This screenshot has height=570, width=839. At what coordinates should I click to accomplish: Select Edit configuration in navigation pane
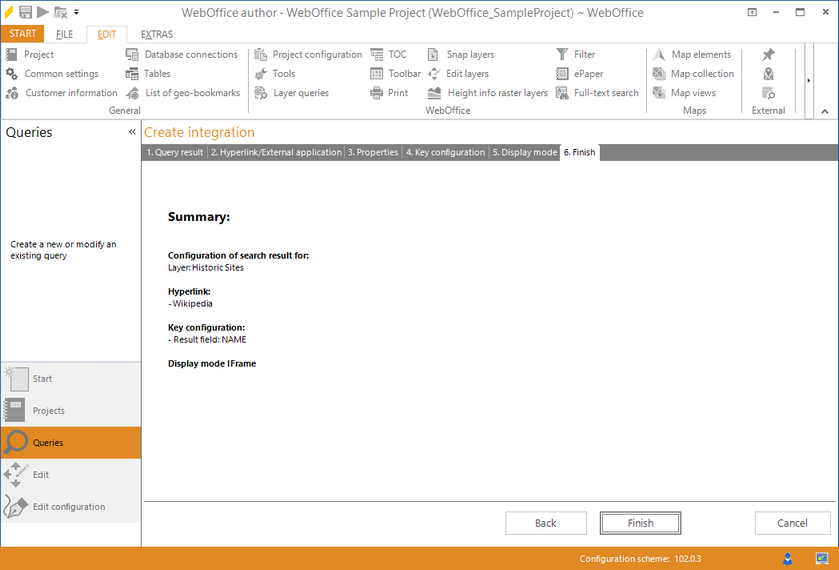pos(71,507)
